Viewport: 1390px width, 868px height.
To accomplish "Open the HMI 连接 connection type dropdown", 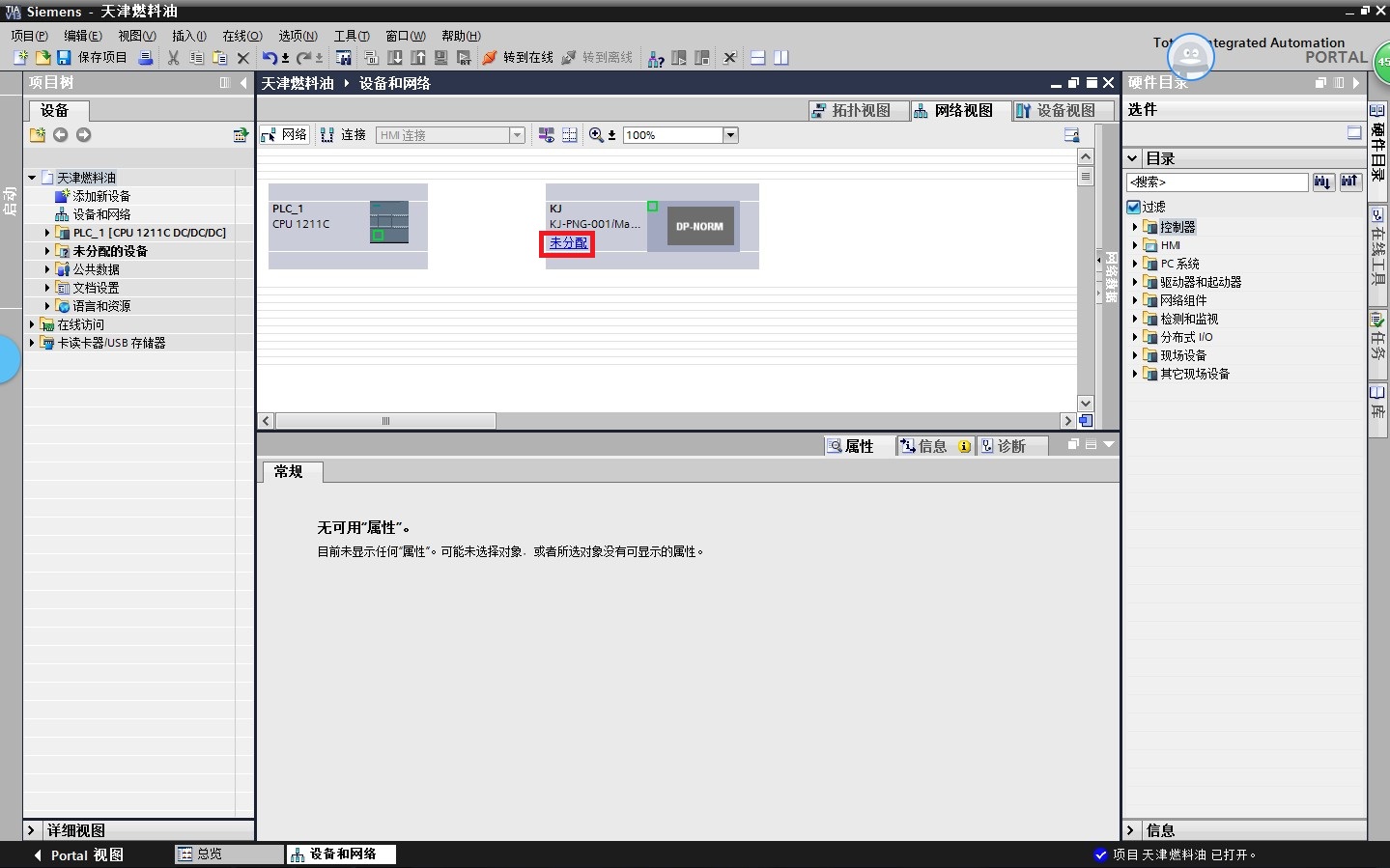I will point(517,135).
